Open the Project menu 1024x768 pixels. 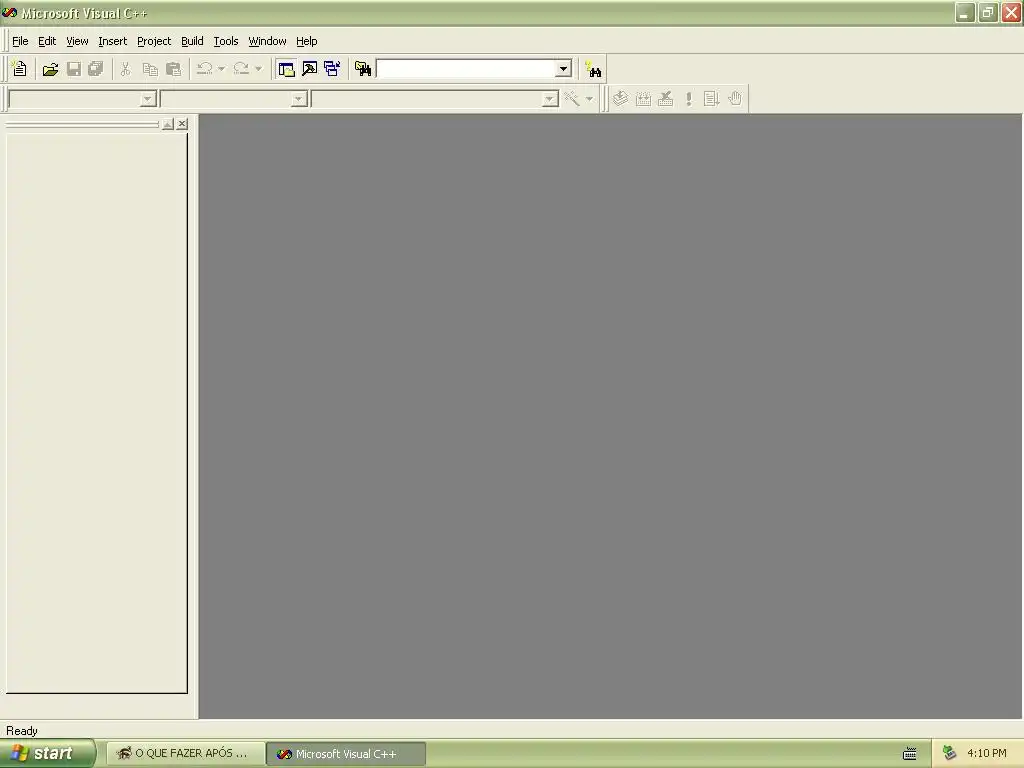click(154, 41)
